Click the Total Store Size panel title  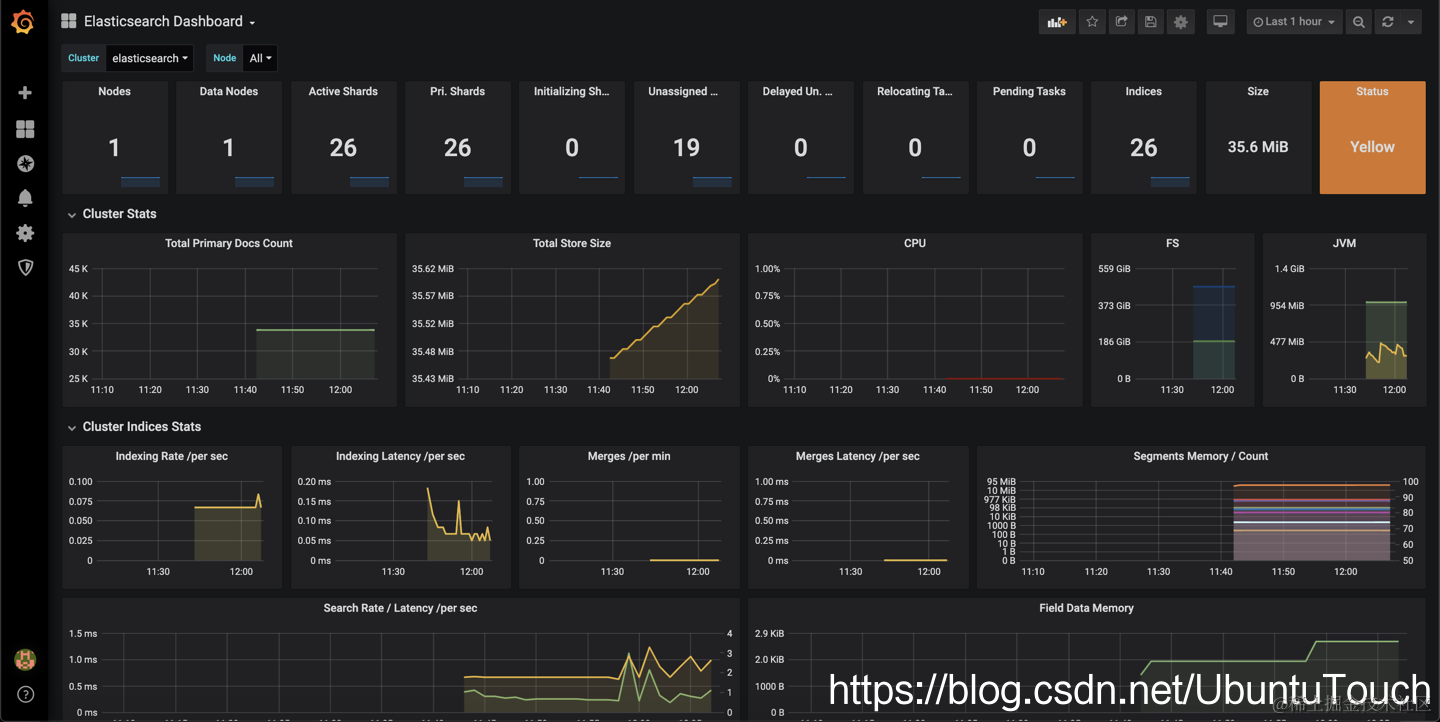point(572,243)
